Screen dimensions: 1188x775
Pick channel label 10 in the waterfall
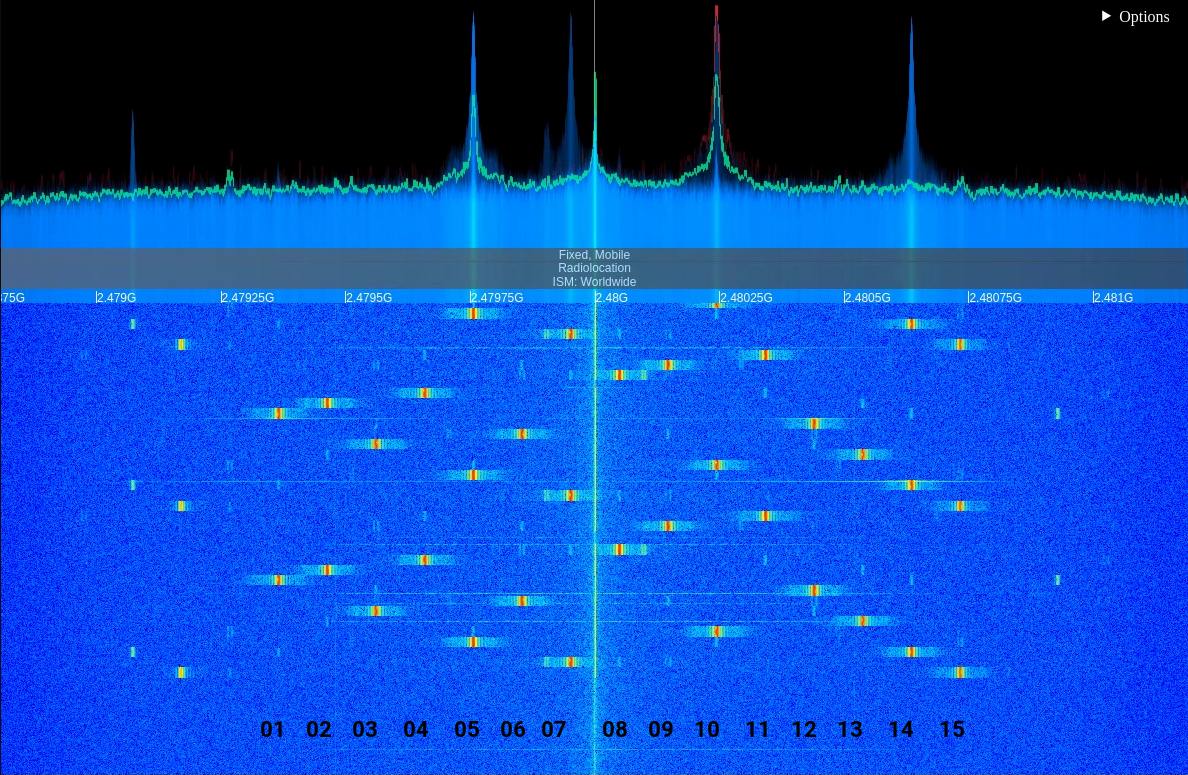707,730
